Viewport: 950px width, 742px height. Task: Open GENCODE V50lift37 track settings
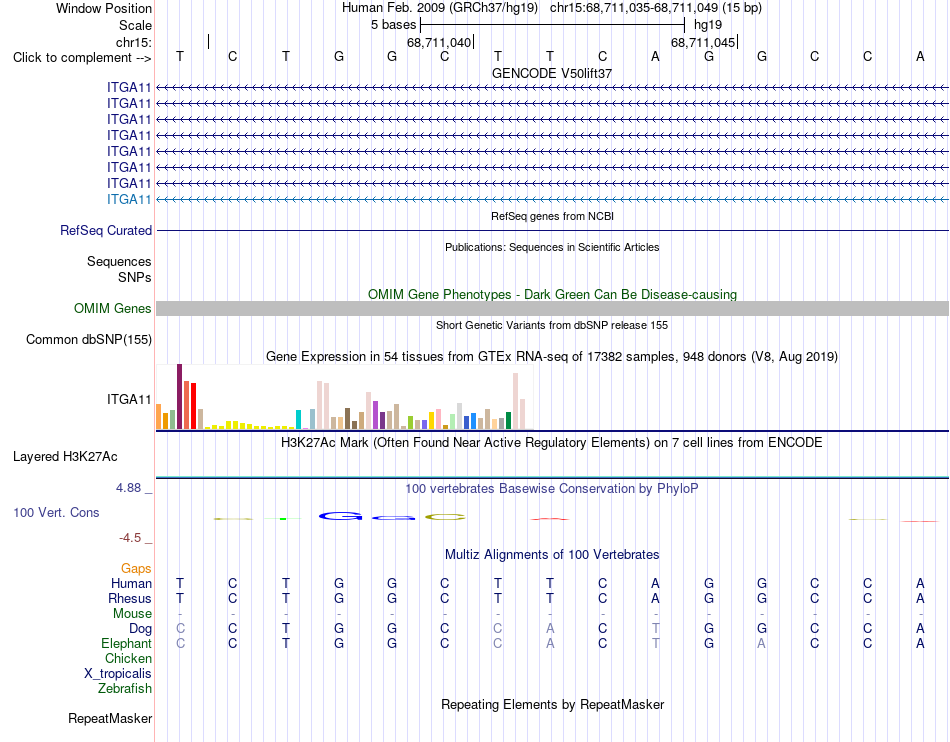pyautogui.click(x=552, y=73)
